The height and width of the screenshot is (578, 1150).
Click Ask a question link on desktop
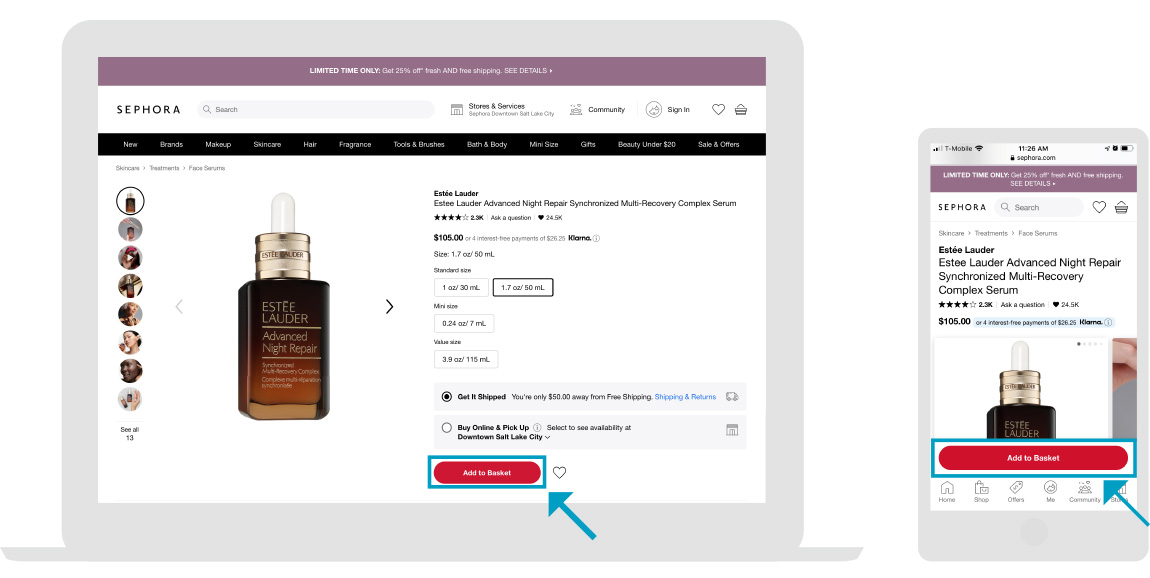click(511, 218)
